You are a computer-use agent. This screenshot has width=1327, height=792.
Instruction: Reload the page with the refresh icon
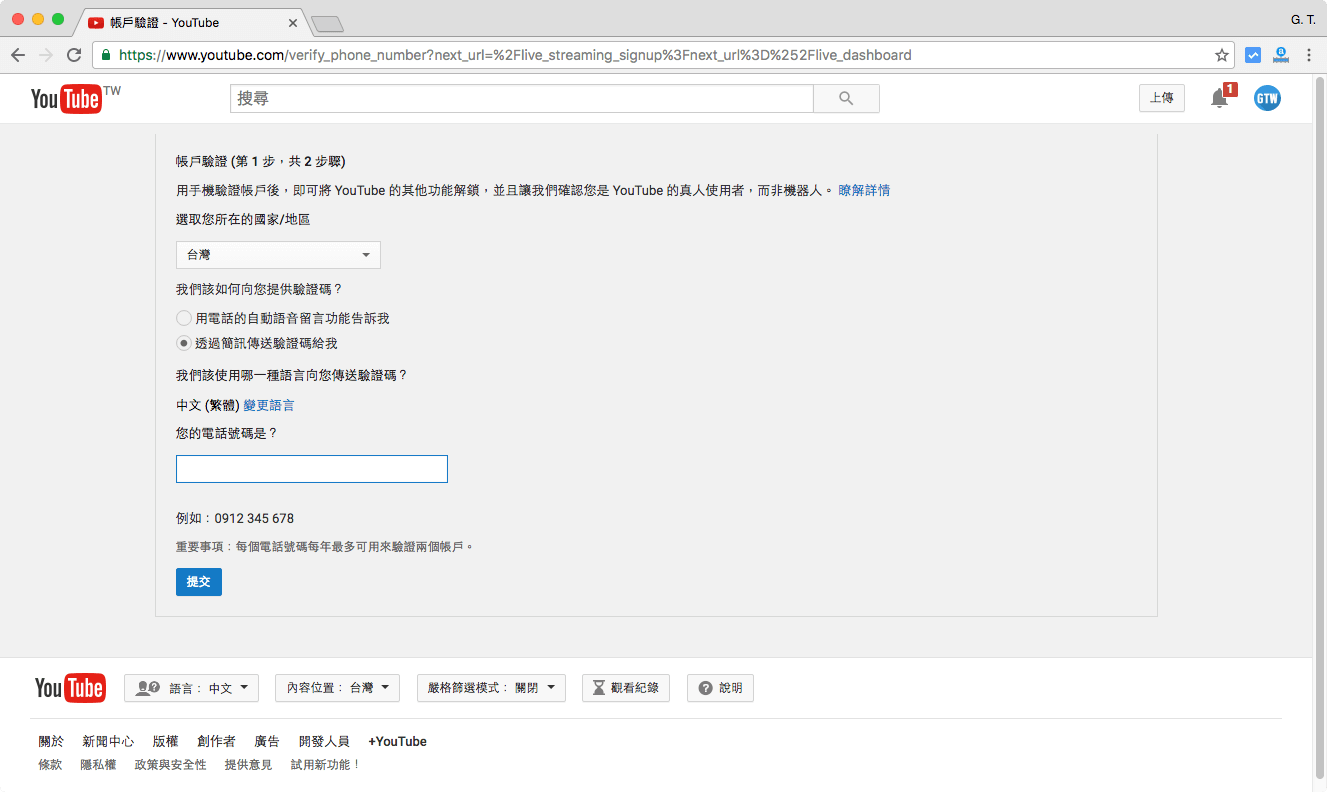coord(73,55)
